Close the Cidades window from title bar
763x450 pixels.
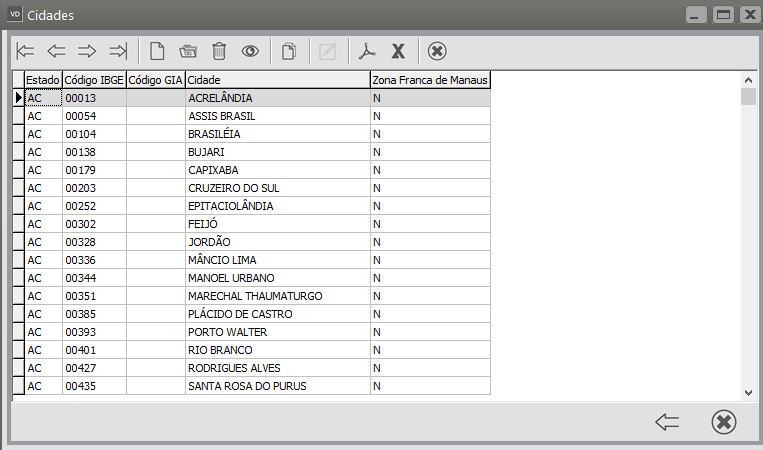click(750, 15)
